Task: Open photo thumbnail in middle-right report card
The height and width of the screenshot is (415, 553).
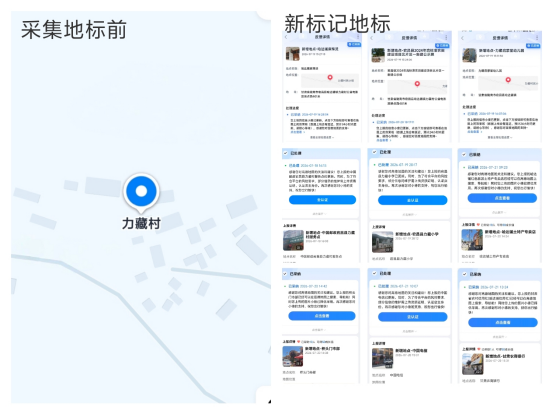Action: click(x=472, y=240)
